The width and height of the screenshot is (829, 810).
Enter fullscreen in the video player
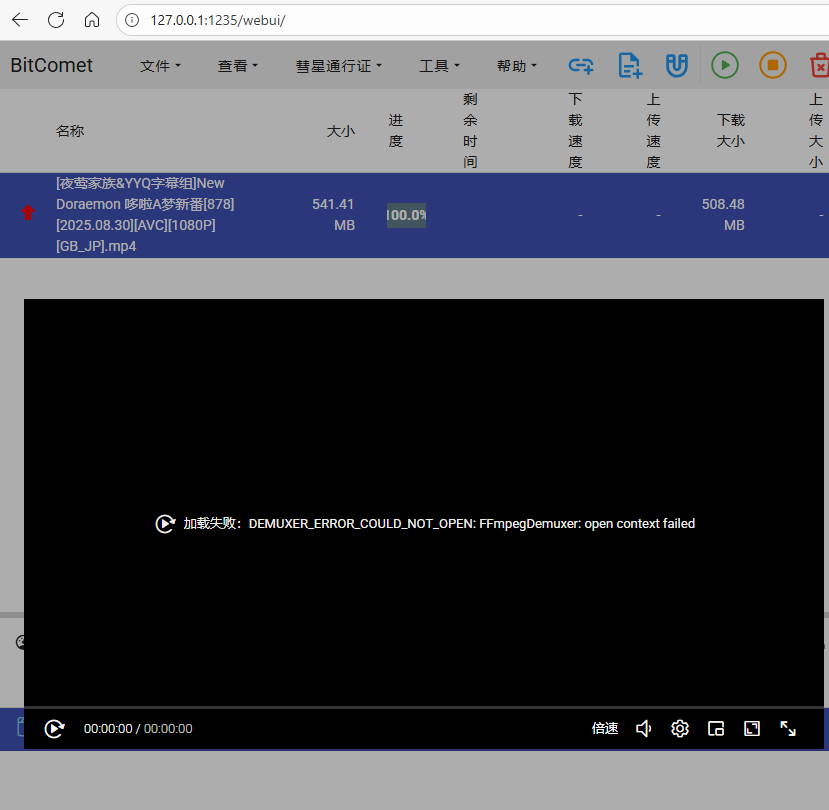pos(788,729)
